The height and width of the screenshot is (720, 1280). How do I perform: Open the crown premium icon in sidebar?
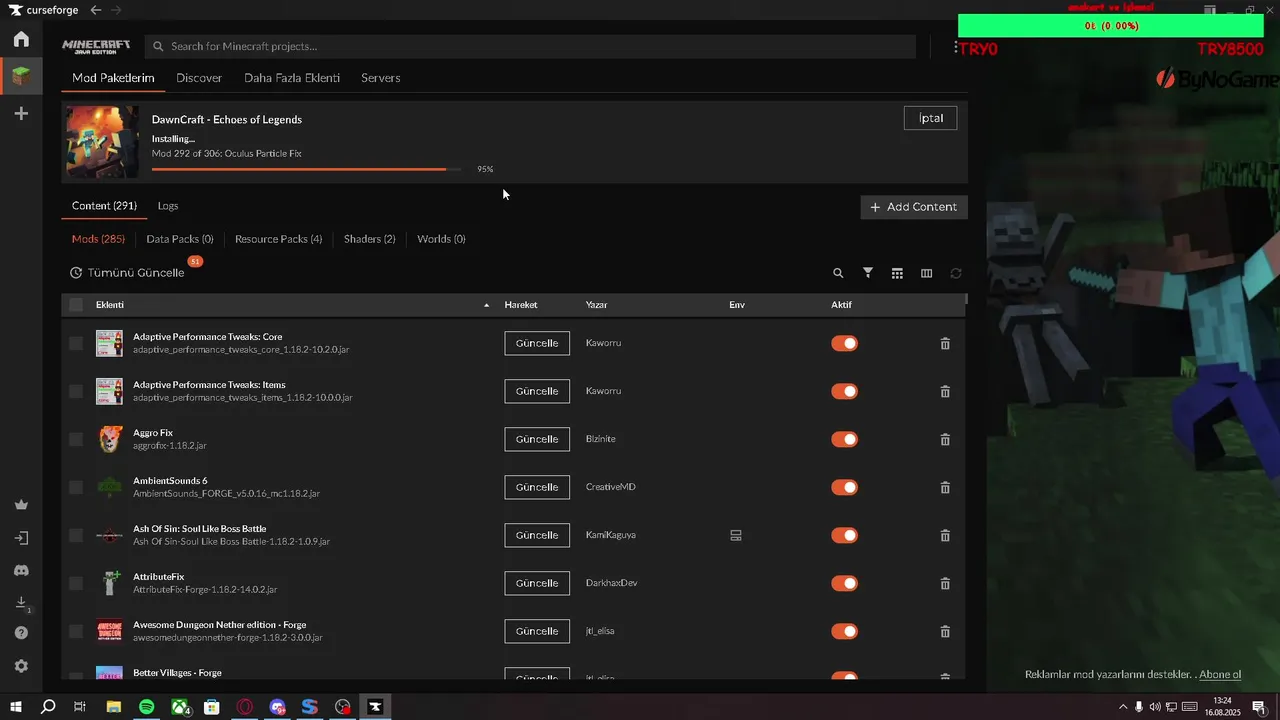click(21, 505)
